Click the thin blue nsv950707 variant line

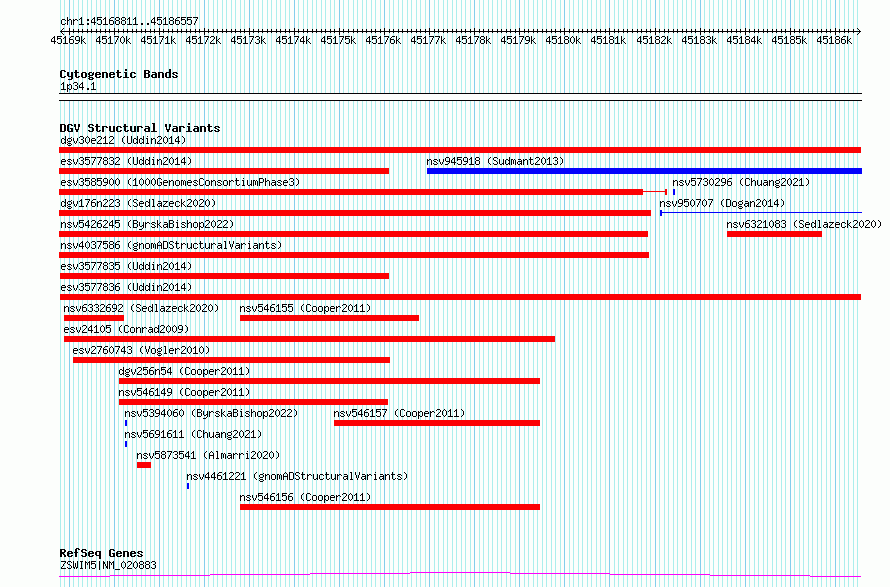[761, 213]
